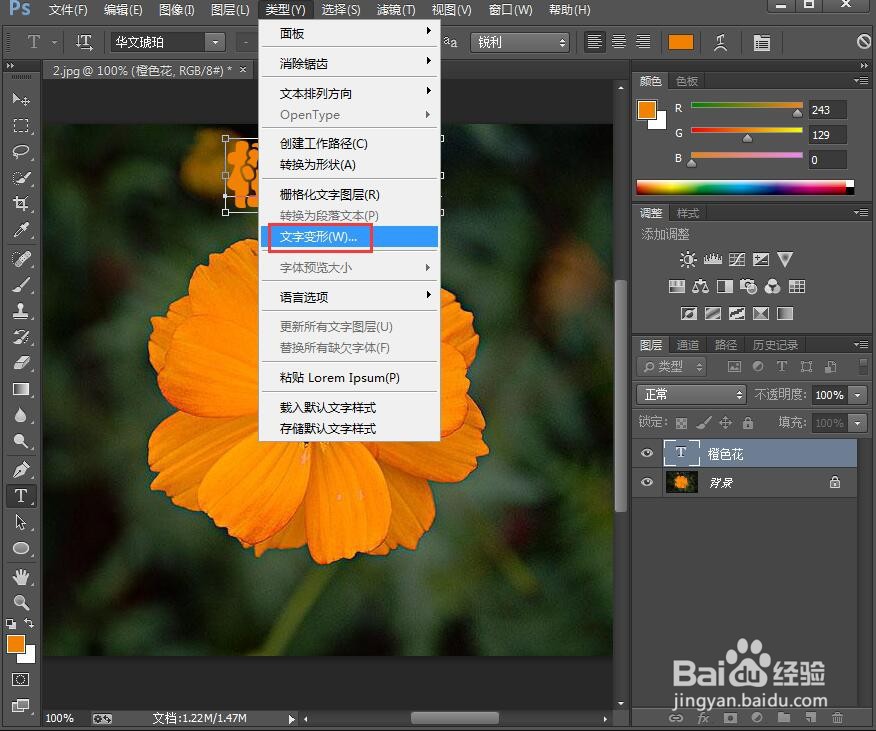Expand the 面板 submenu
The image size is (876, 731).
[x=349, y=34]
